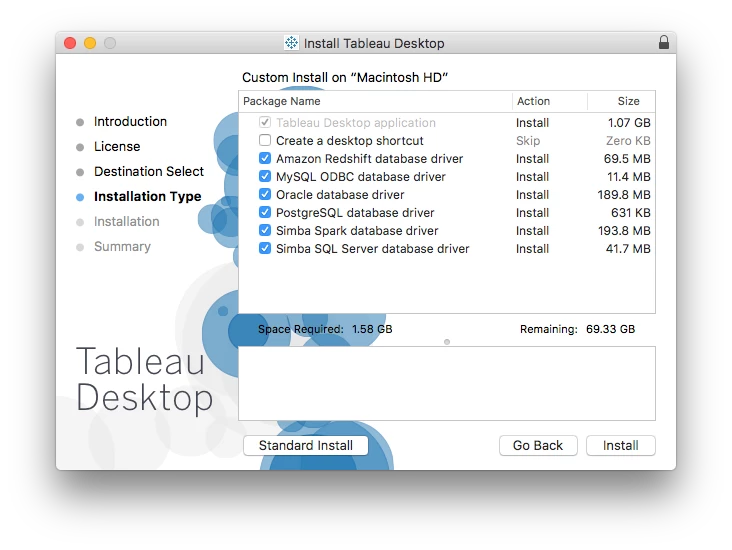
Task: Click the 69.5 MB size value
Action: 627,159
